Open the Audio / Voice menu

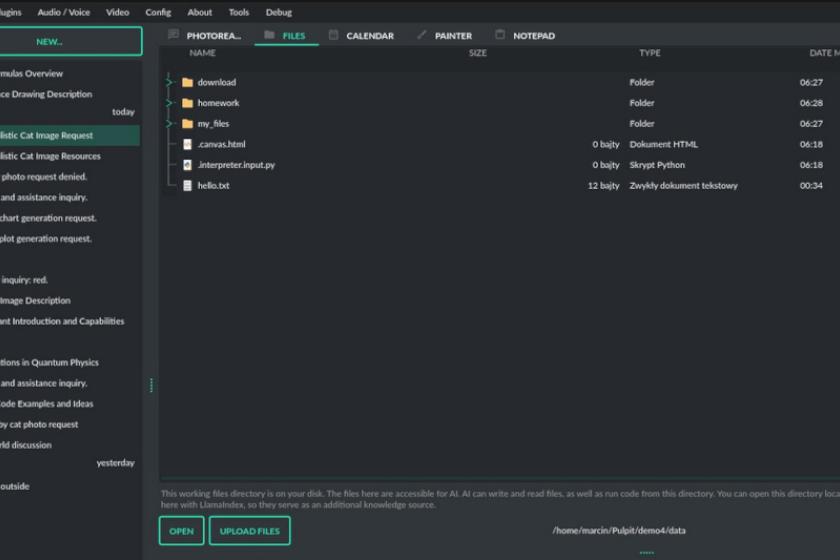click(64, 12)
